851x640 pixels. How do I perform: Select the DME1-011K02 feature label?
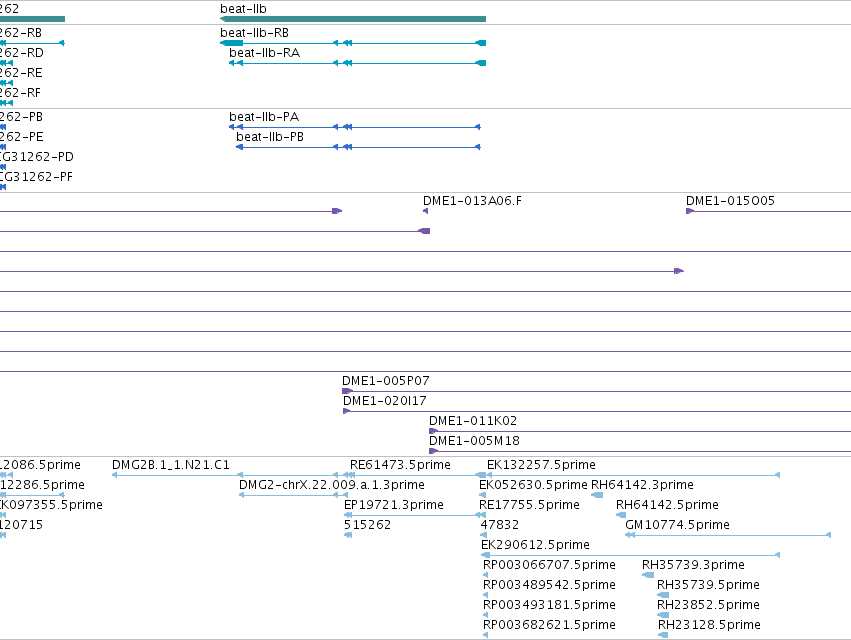(473, 421)
